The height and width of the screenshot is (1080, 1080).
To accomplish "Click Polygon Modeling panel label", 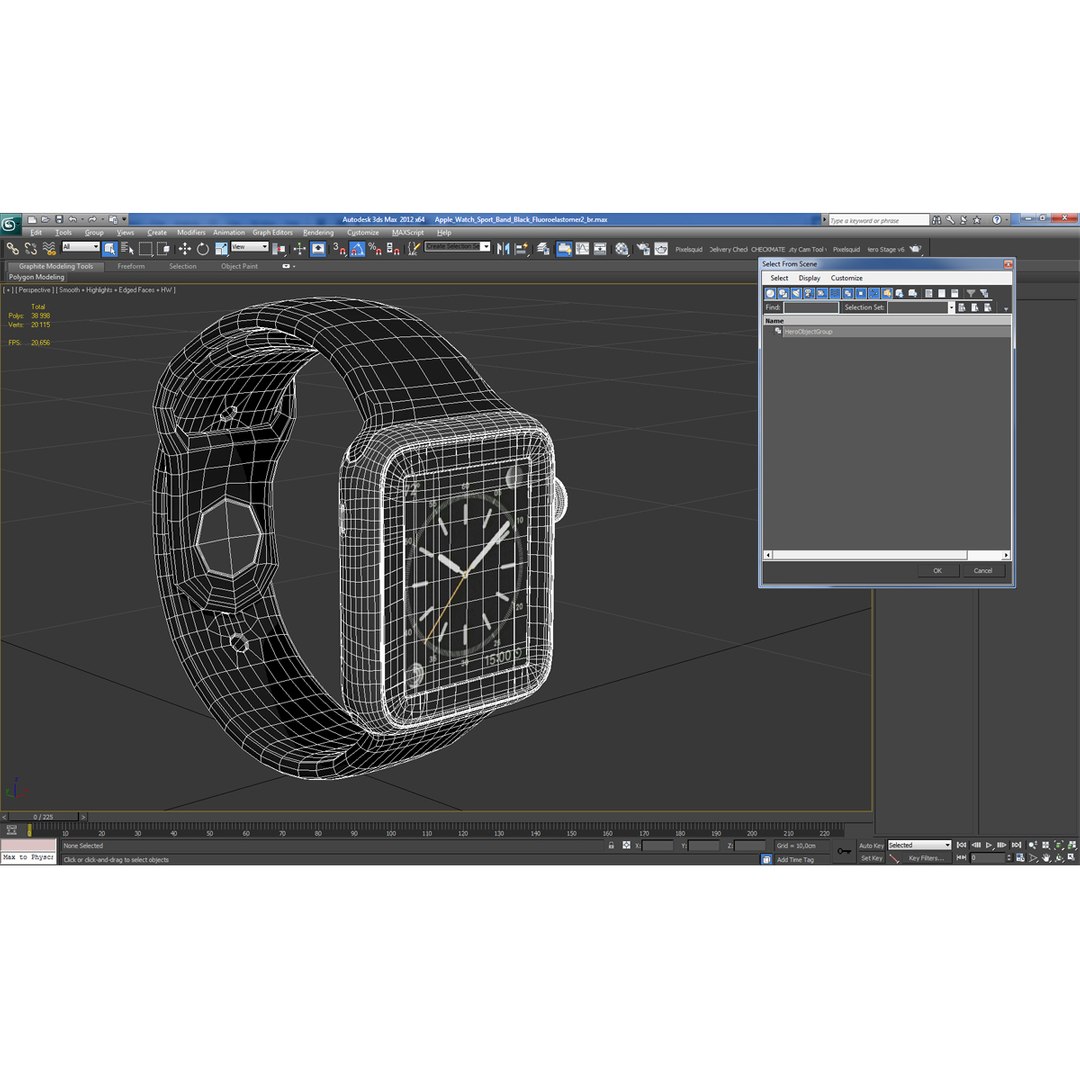I will coord(37,277).
